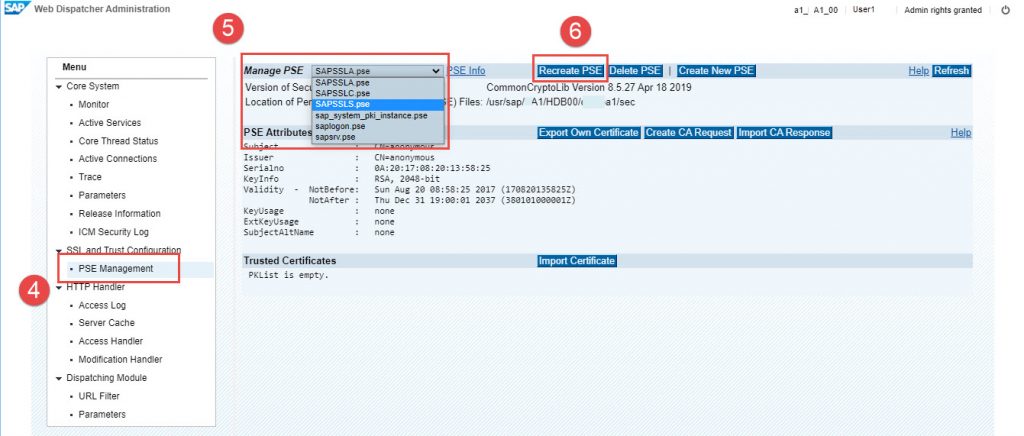The image size is (1024, 436).
Task: Open Access Log menu item
Action: [102, 305]
